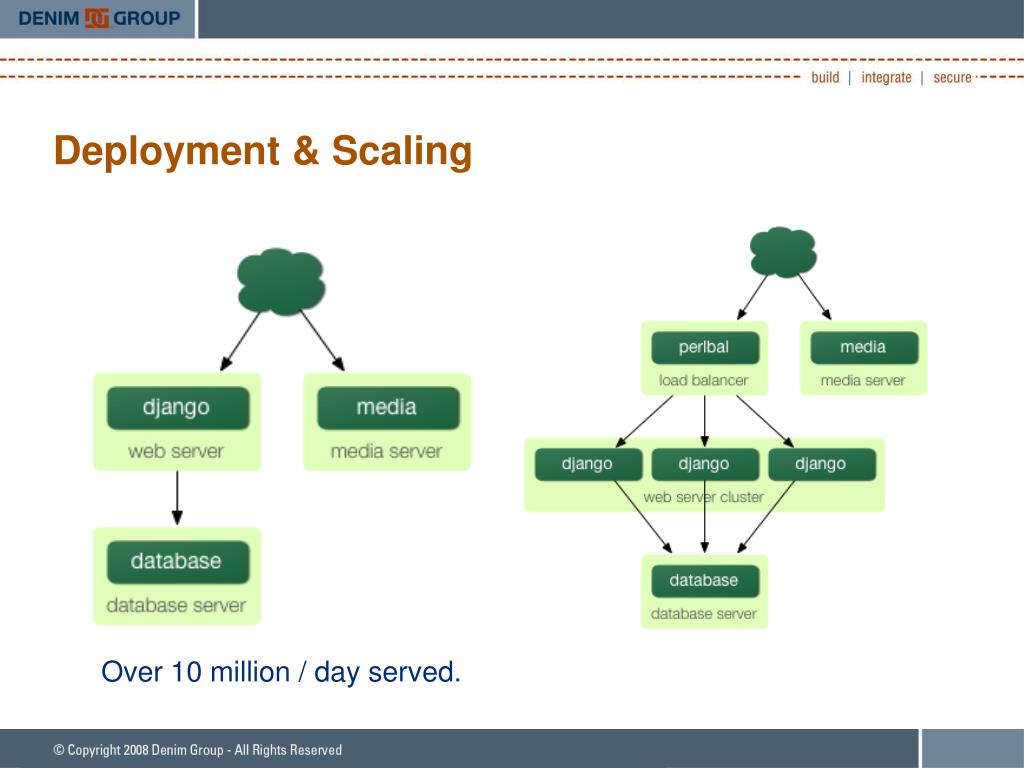The width and height of the screenshot is (1024, 768).
Task: Select the middle django box in the cluster
Action: [x=705, y=464]
